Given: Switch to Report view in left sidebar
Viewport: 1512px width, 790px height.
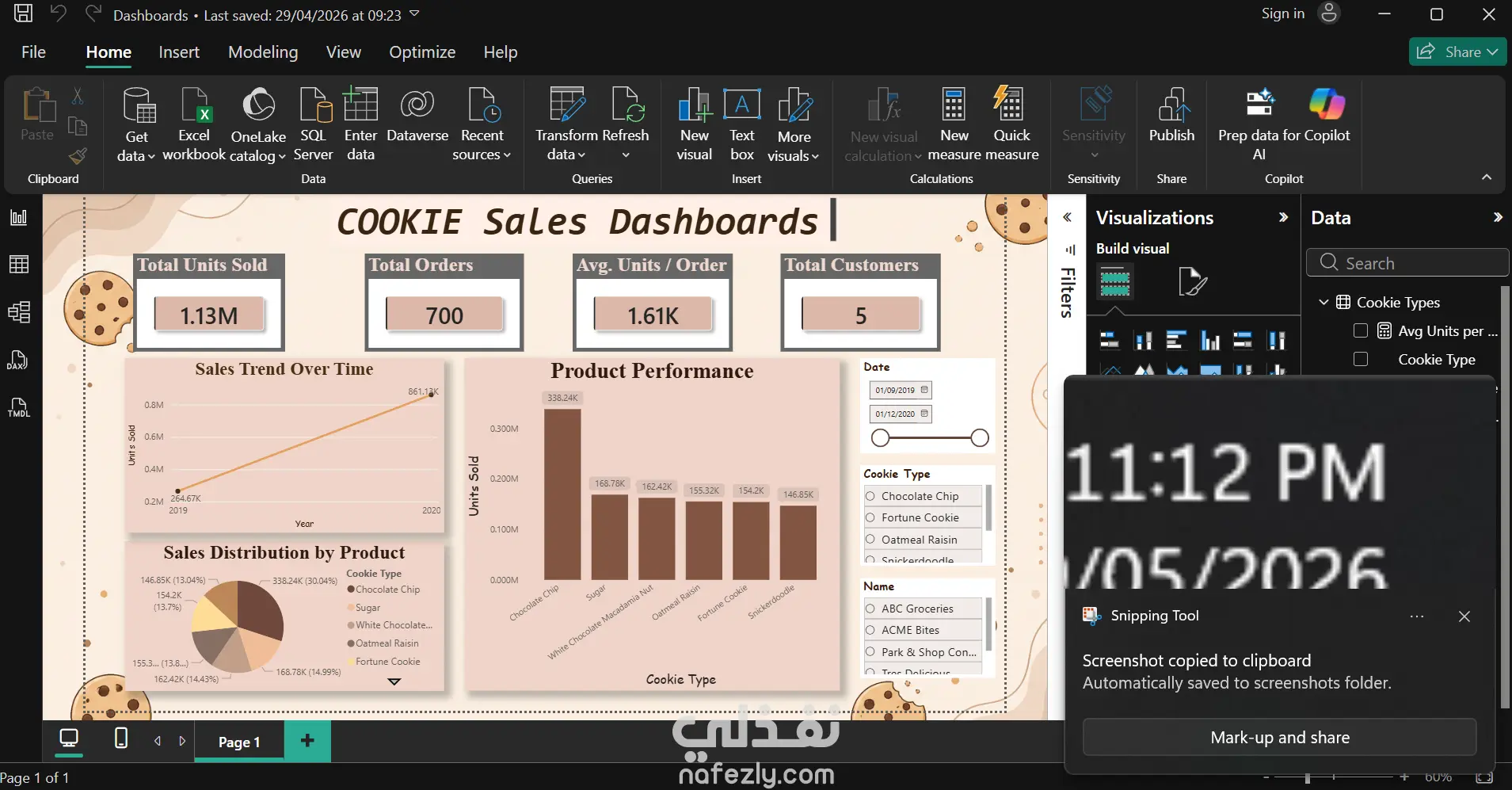Looking at the screenshot, I should point(19,217).
